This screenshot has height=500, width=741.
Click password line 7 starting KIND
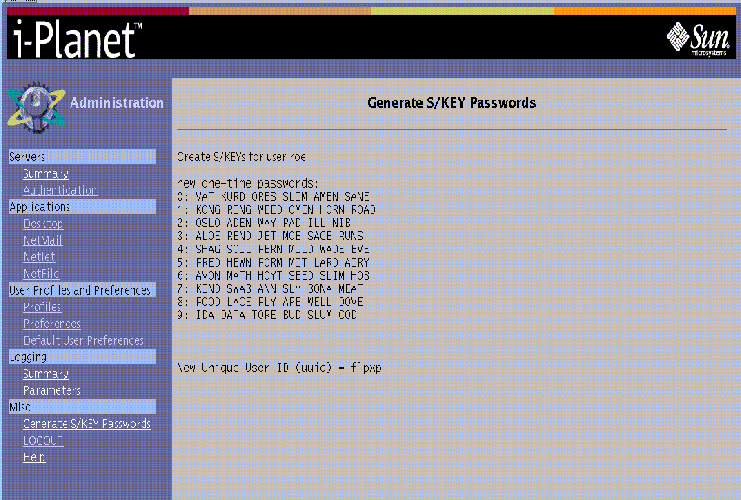[x=270, y=288]
